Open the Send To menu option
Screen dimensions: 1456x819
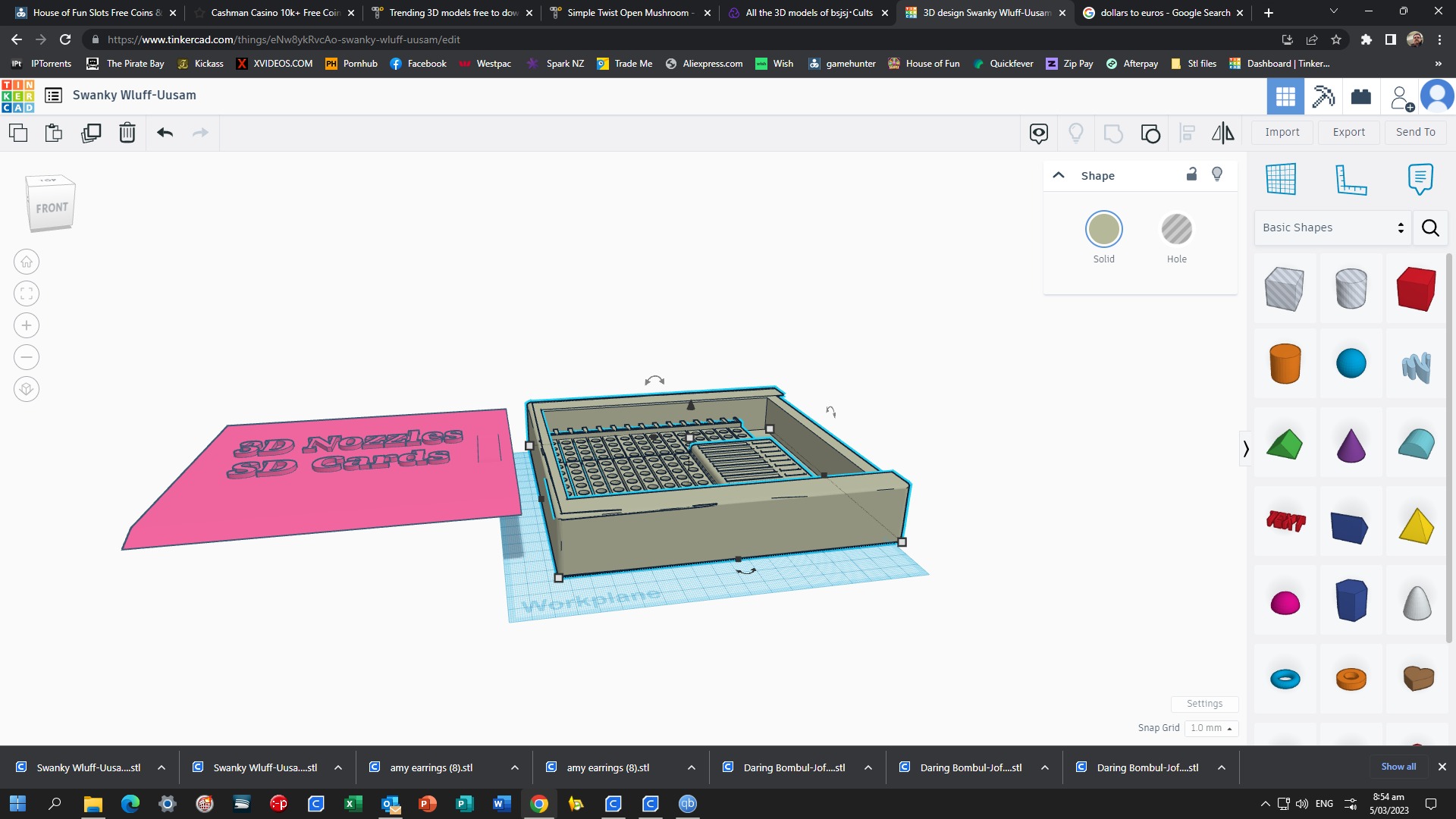click(x=1416, y=131)
